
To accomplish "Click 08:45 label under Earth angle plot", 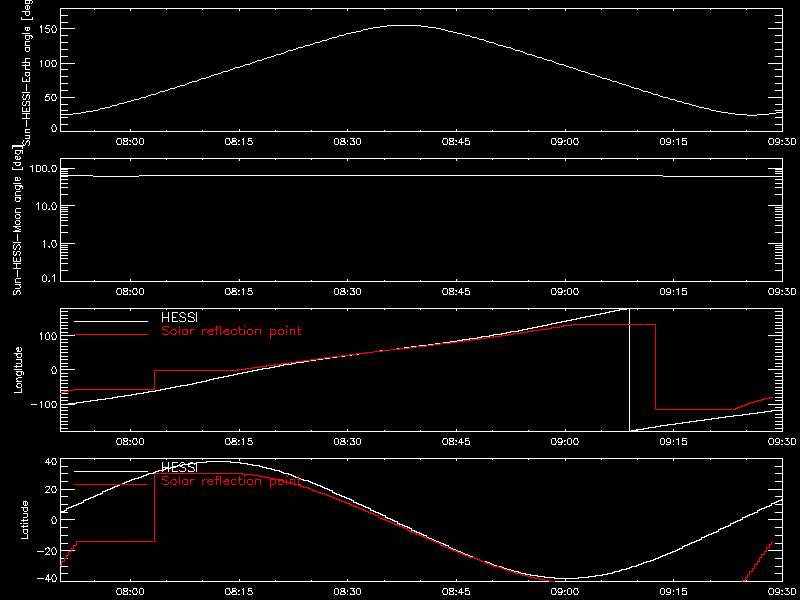I will pos(456,142).
